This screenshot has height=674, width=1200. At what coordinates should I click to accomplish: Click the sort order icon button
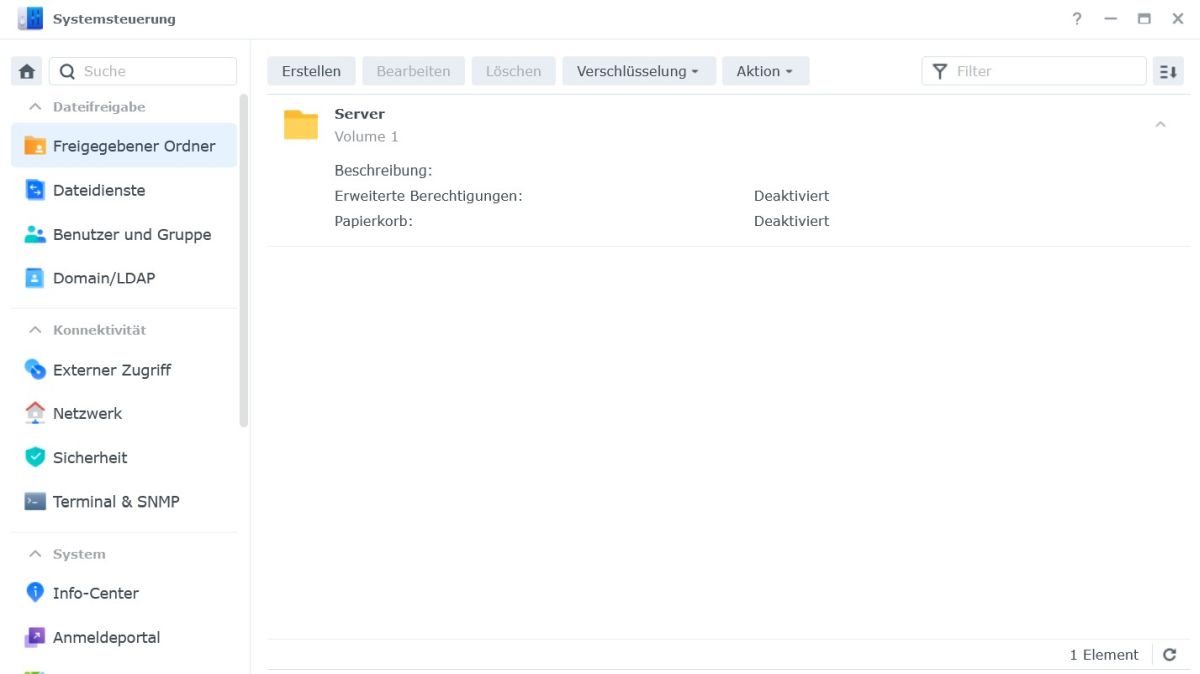pos(1168,71)
